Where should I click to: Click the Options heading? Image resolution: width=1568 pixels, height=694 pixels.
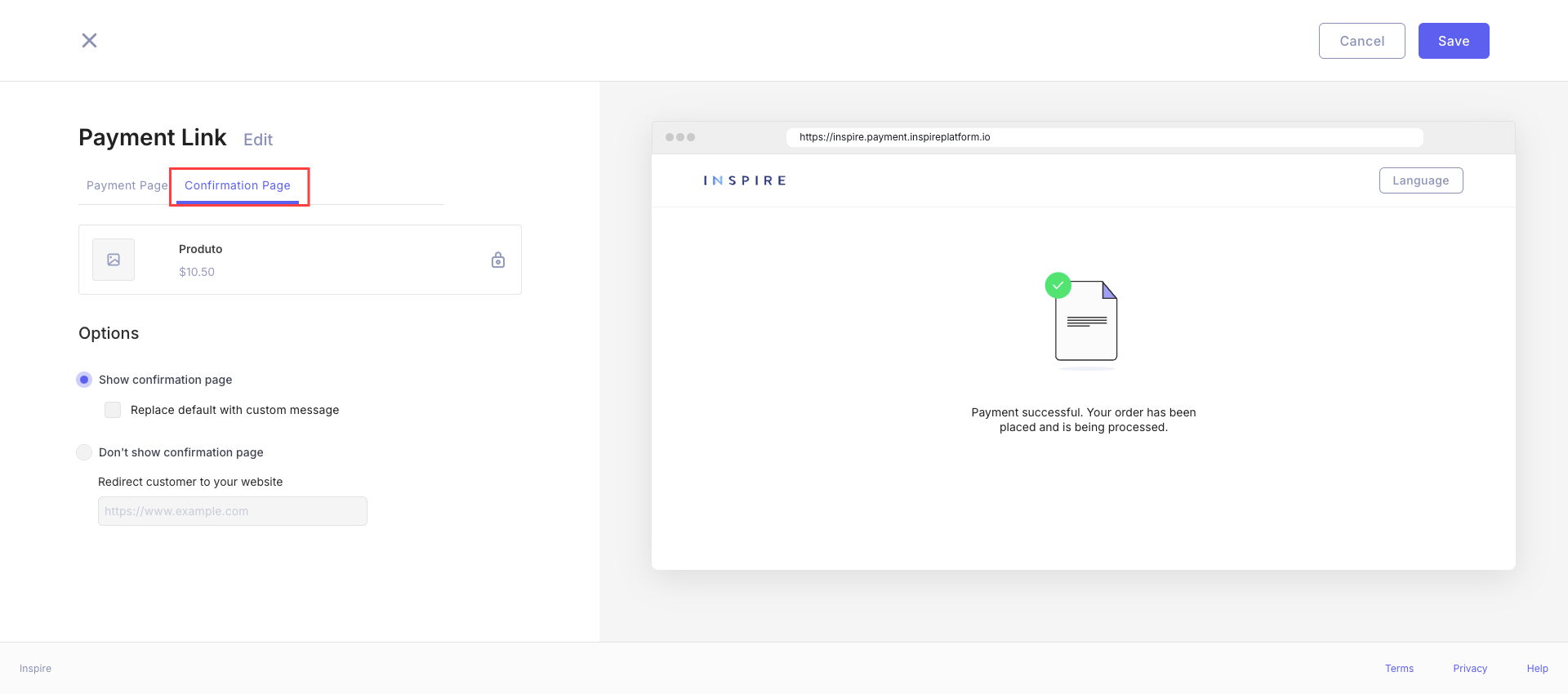pos(109,333)
